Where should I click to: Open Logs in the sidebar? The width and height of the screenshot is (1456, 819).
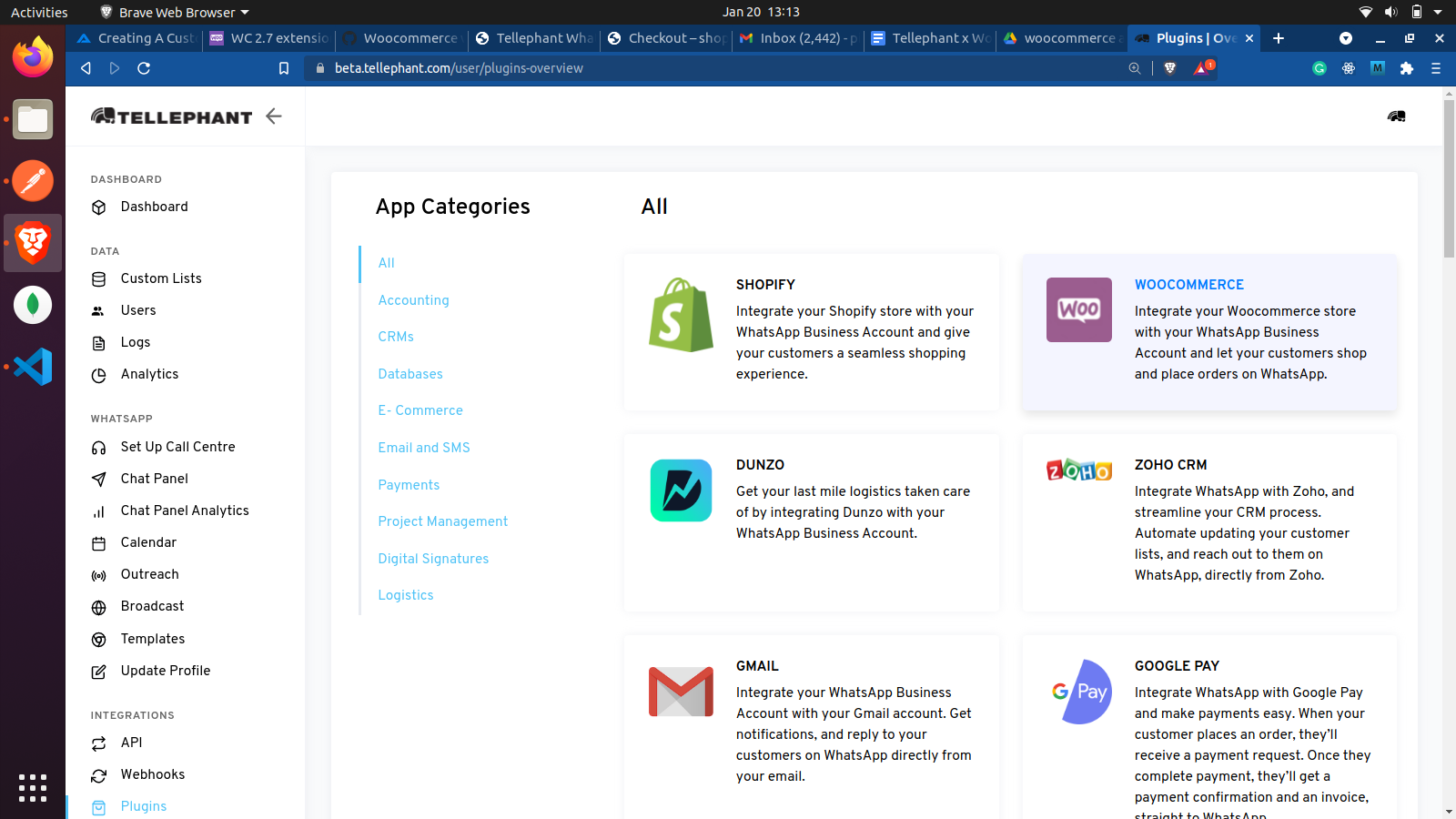(x=136, y=342)
